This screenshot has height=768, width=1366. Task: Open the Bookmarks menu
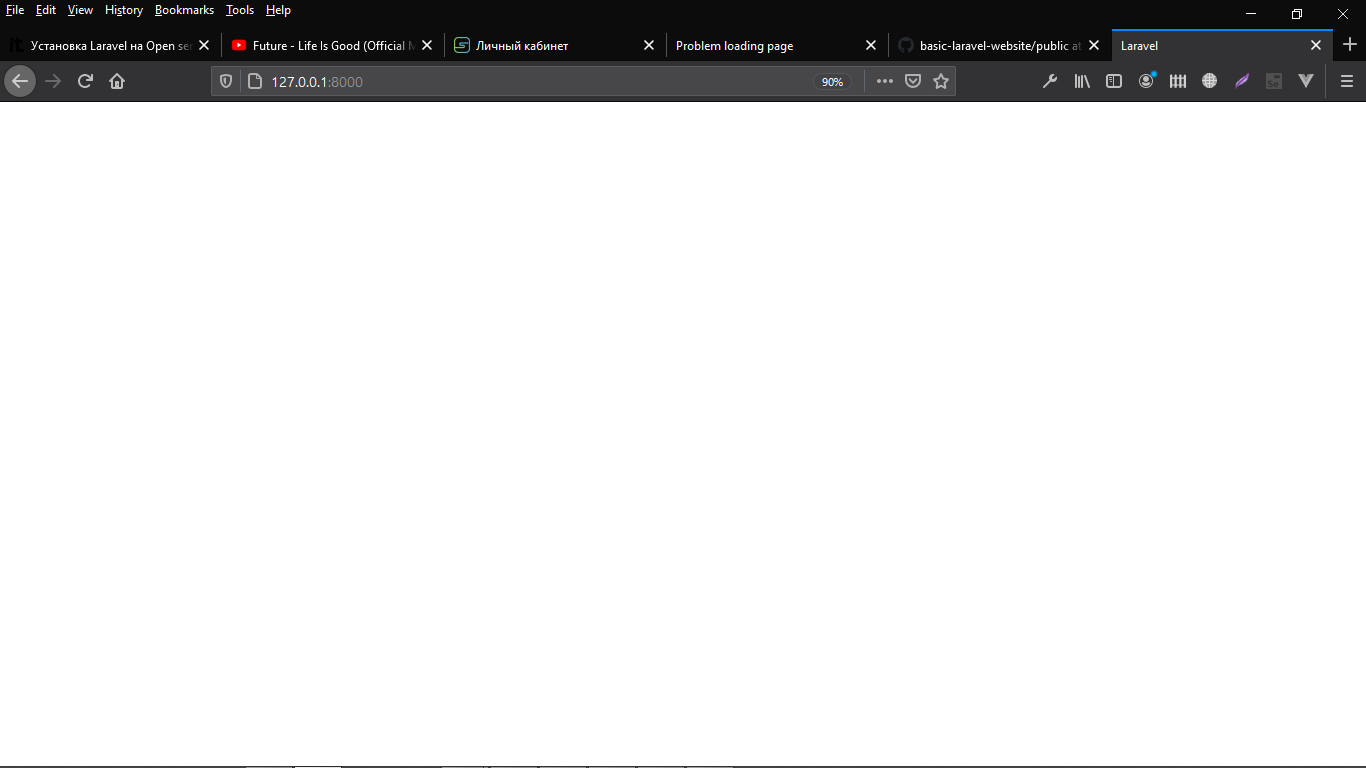coord(184,10)
